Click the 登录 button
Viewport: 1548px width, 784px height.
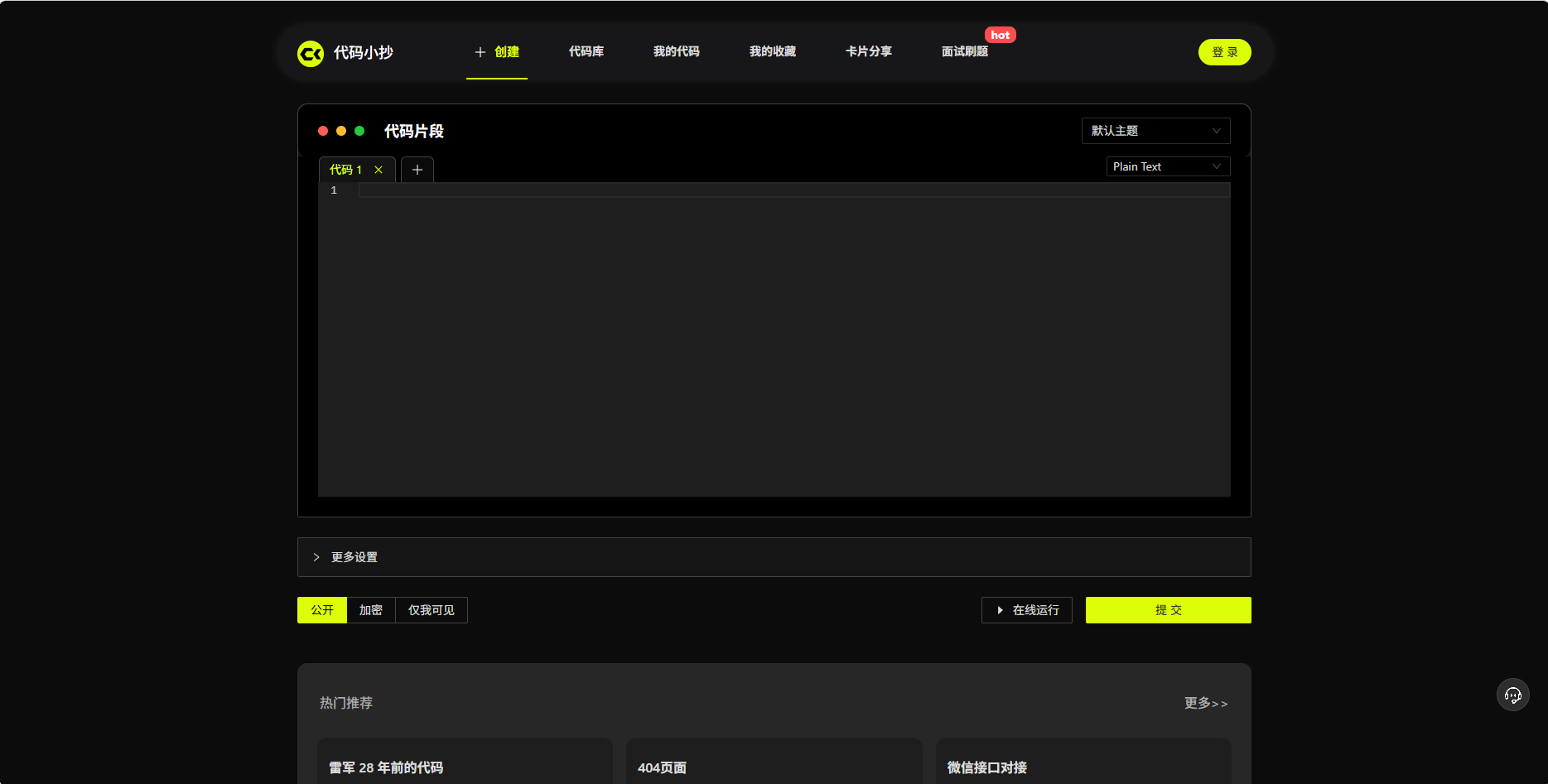point(1224,52)
